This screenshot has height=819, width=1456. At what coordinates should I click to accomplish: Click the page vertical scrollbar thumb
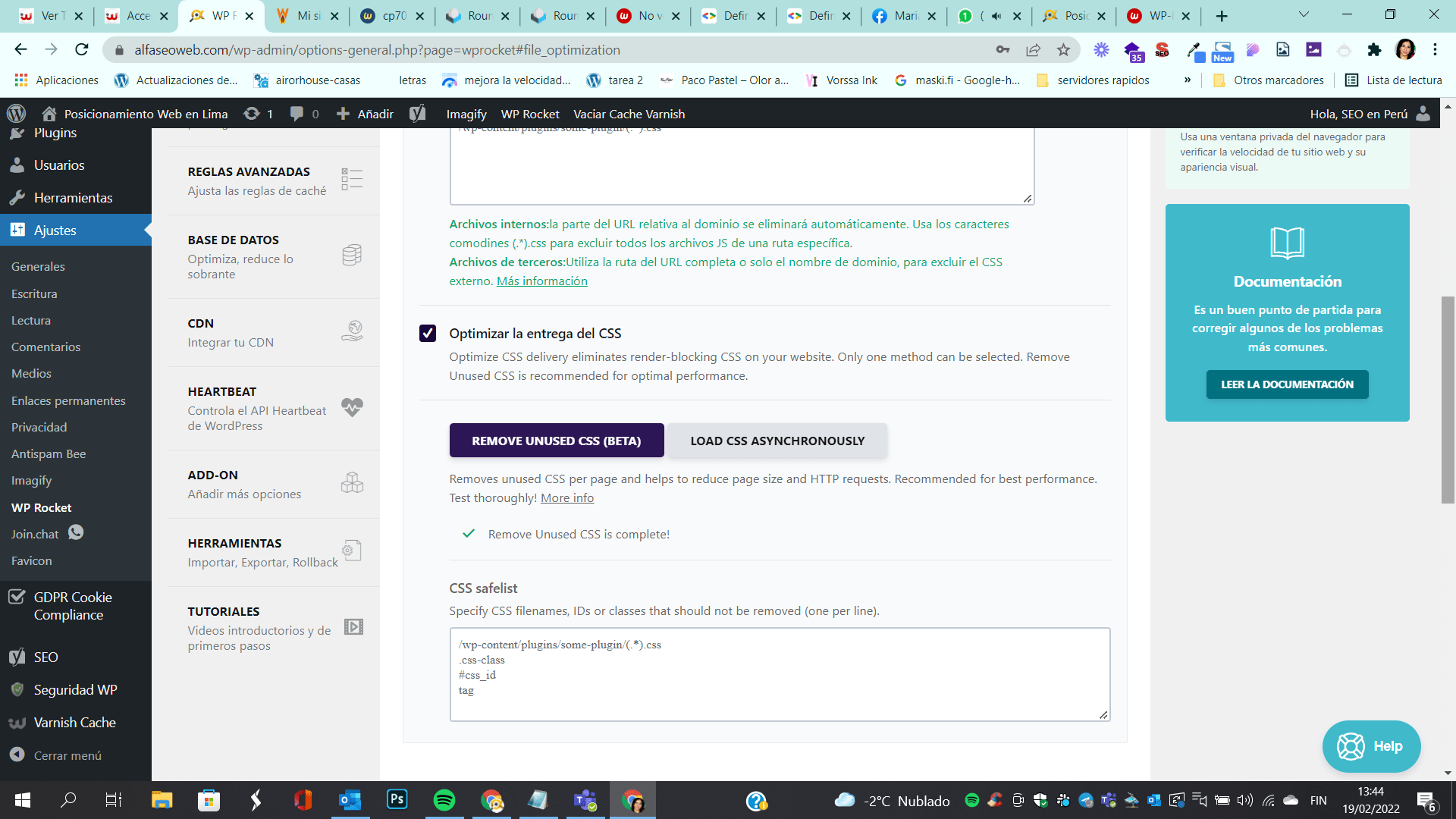[x=1448, y=400]
